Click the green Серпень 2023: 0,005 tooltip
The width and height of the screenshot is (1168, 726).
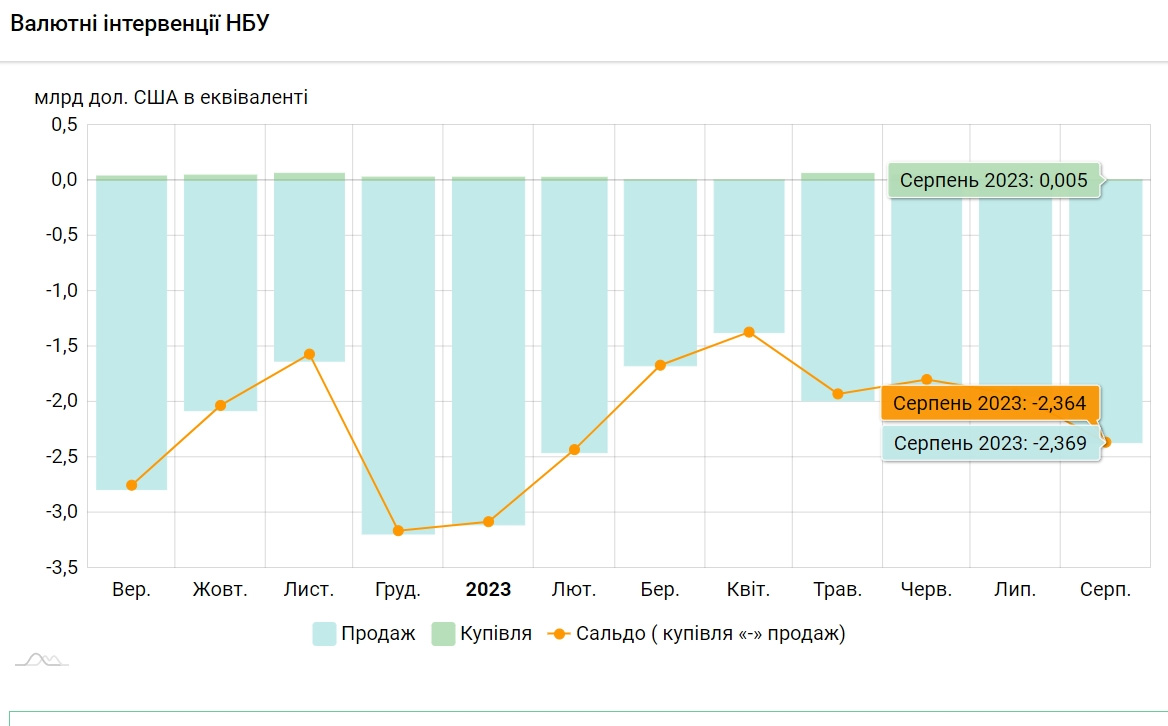[994, 181]
